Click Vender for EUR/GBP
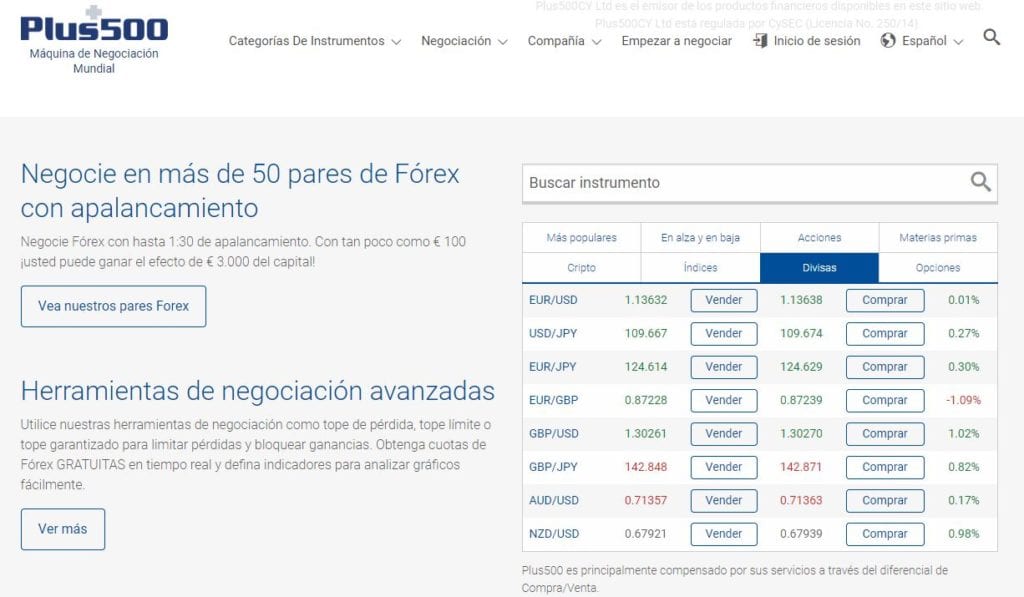 point(724,400)
